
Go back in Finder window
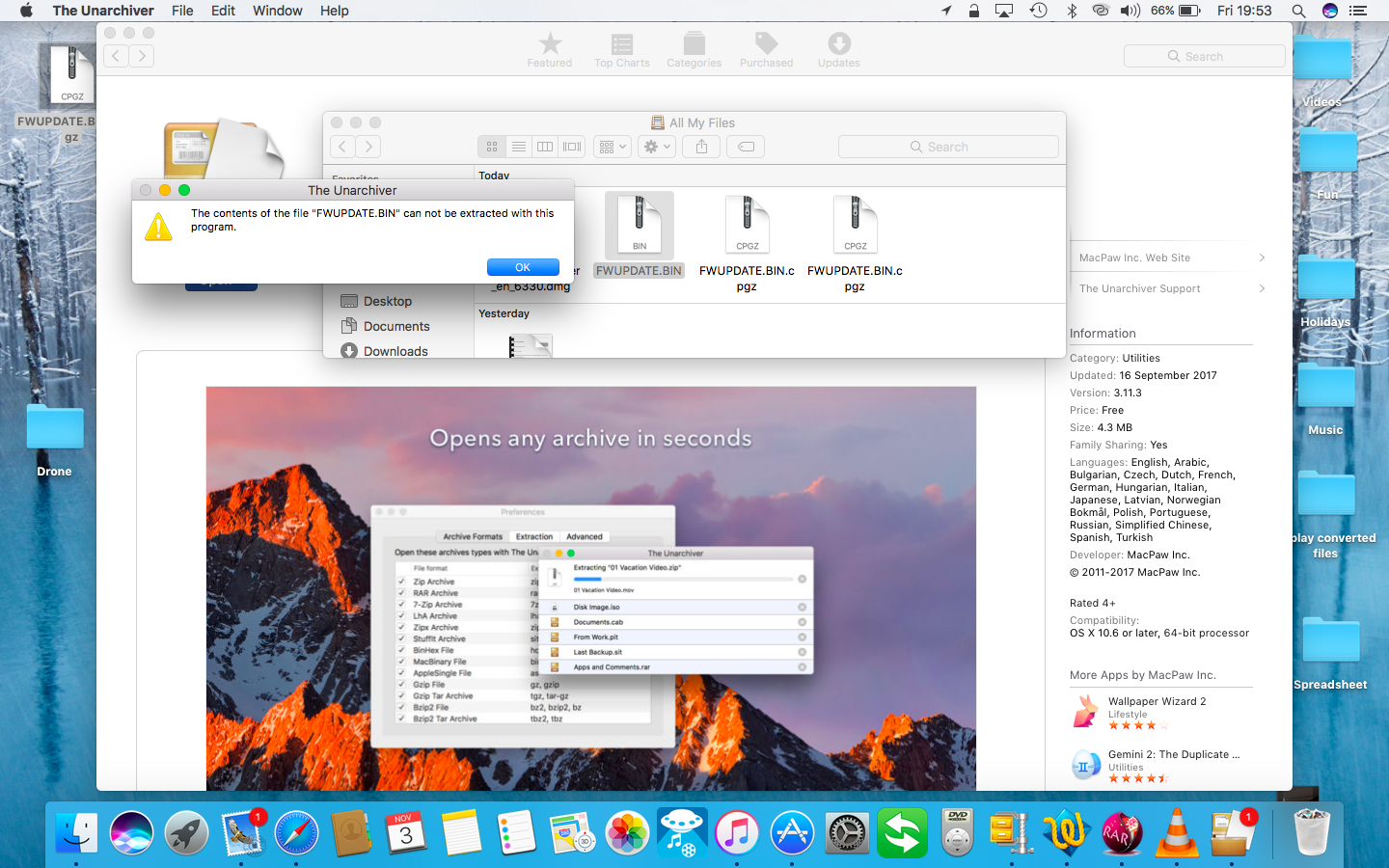pos(342,147)
